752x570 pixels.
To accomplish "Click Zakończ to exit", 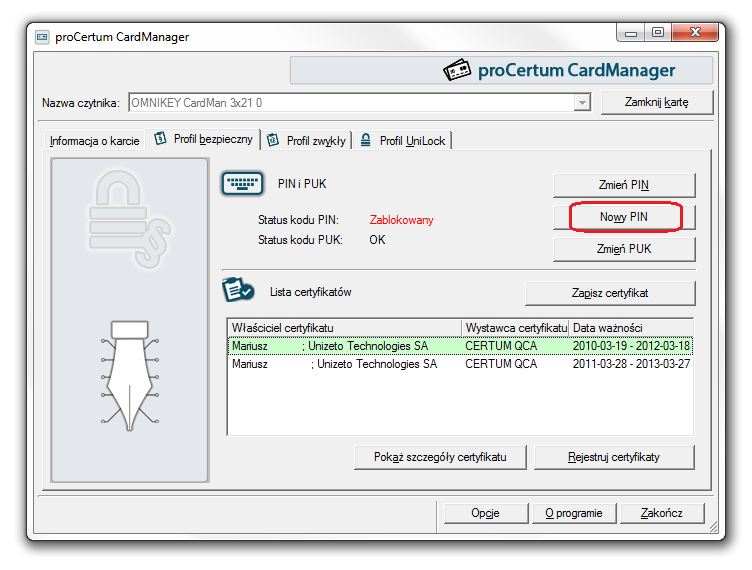I will 662,513.
